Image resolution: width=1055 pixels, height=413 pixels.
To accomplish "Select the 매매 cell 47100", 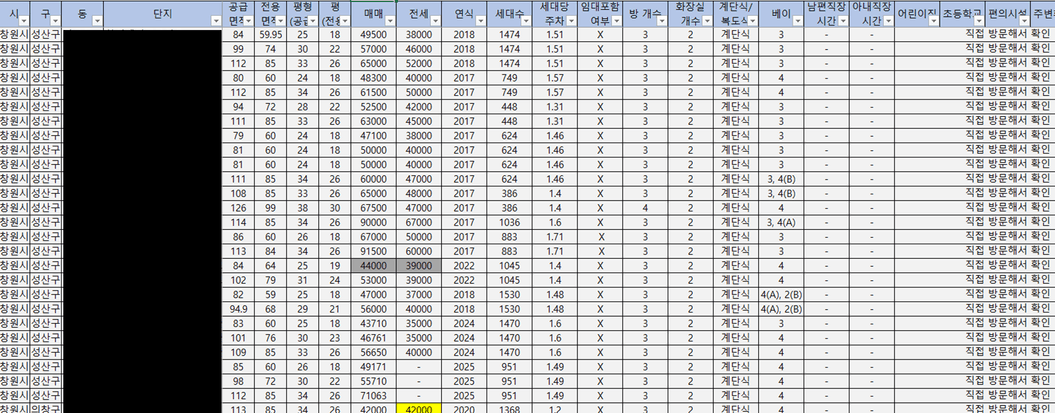I will [374, 136].
